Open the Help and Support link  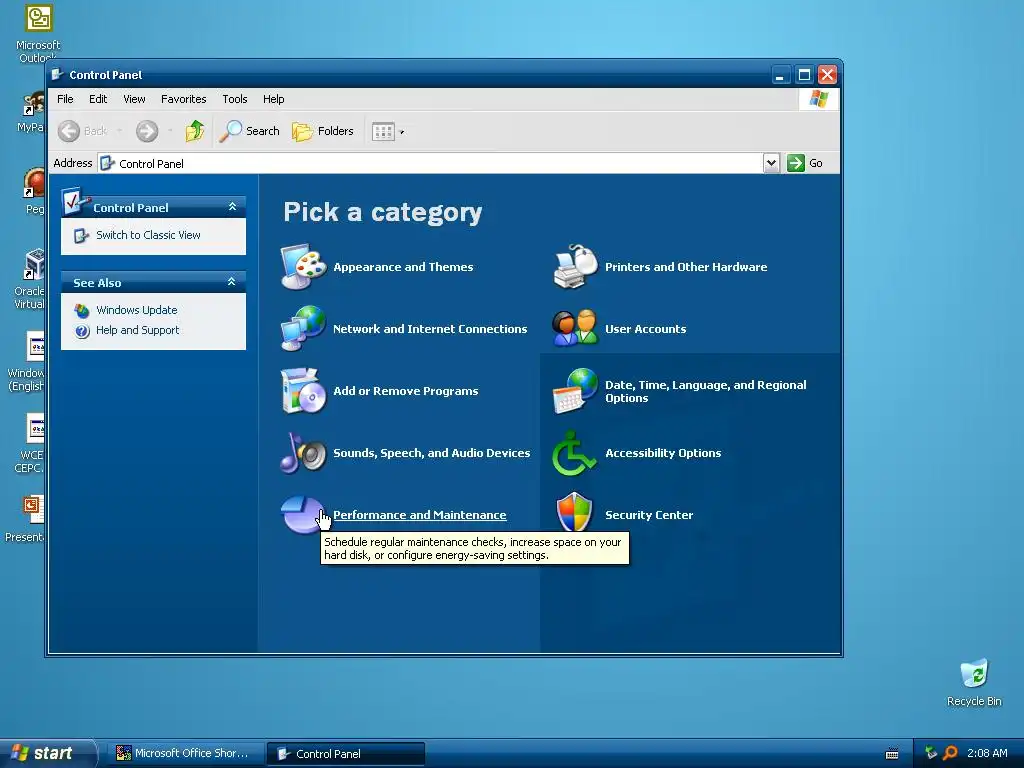pyautogui.click(x=137, y=330)
